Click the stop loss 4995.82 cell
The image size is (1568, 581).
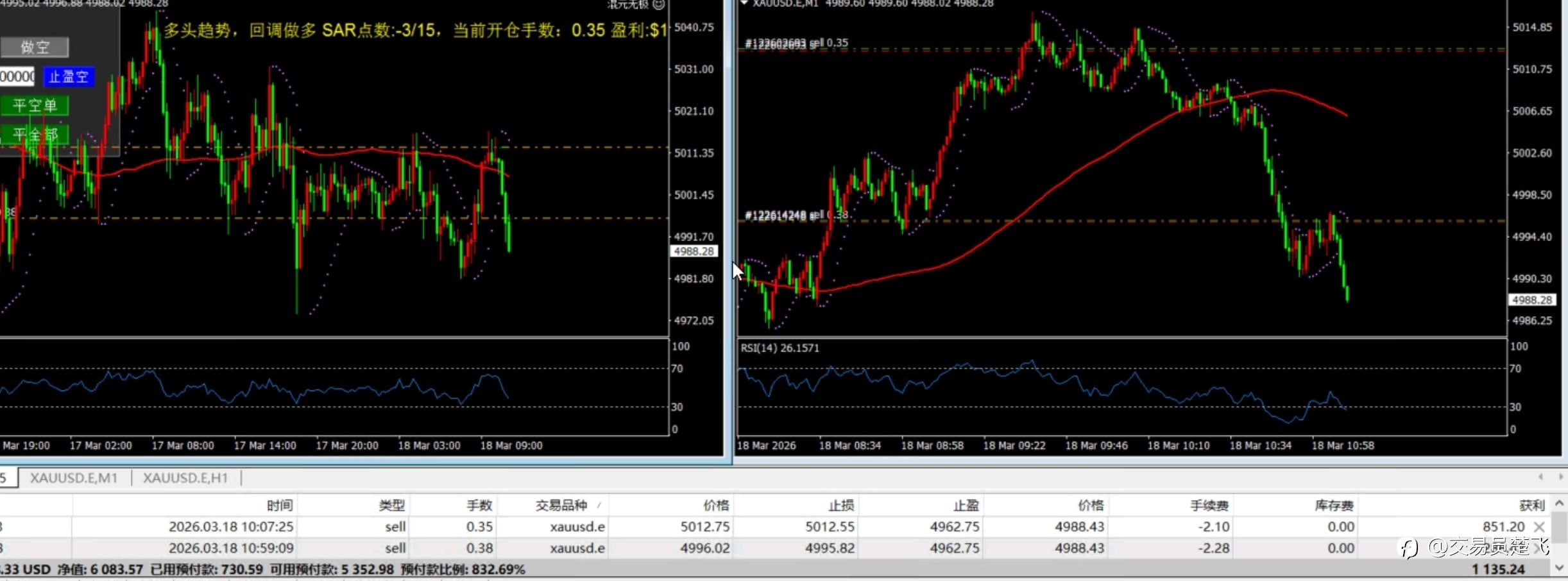(830, 548)
